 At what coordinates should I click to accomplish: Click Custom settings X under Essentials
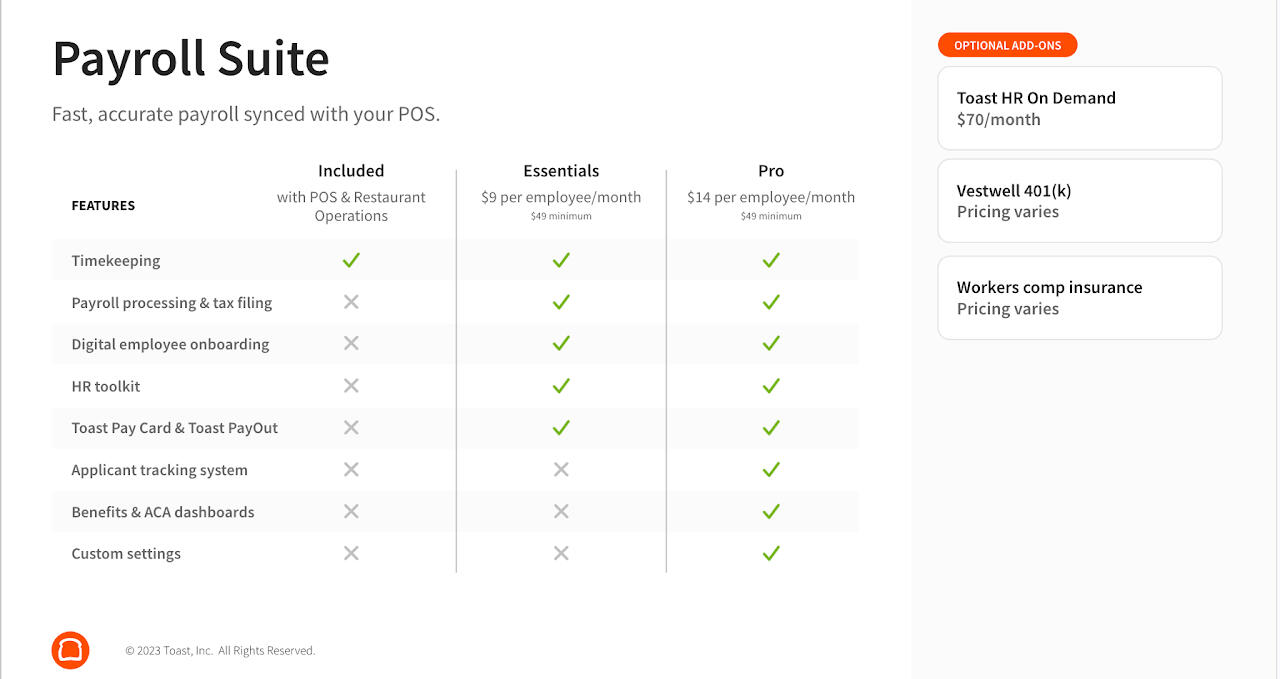(x=561, y=553)
